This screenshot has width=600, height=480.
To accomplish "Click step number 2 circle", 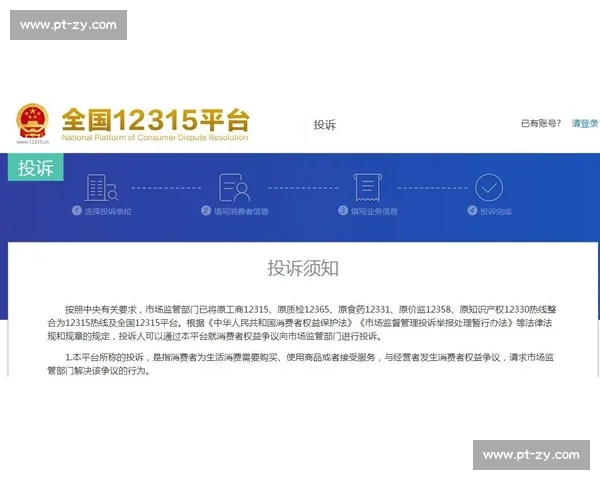I will [x=206, y=211].
